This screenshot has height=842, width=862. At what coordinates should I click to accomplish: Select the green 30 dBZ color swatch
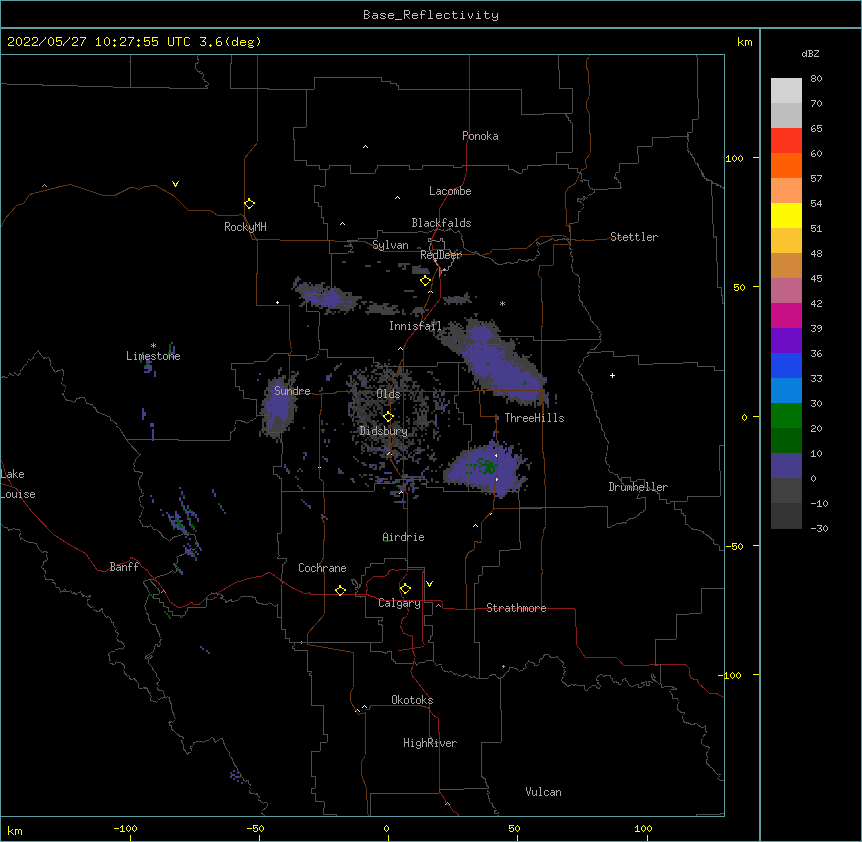click(x=786, y=416)
